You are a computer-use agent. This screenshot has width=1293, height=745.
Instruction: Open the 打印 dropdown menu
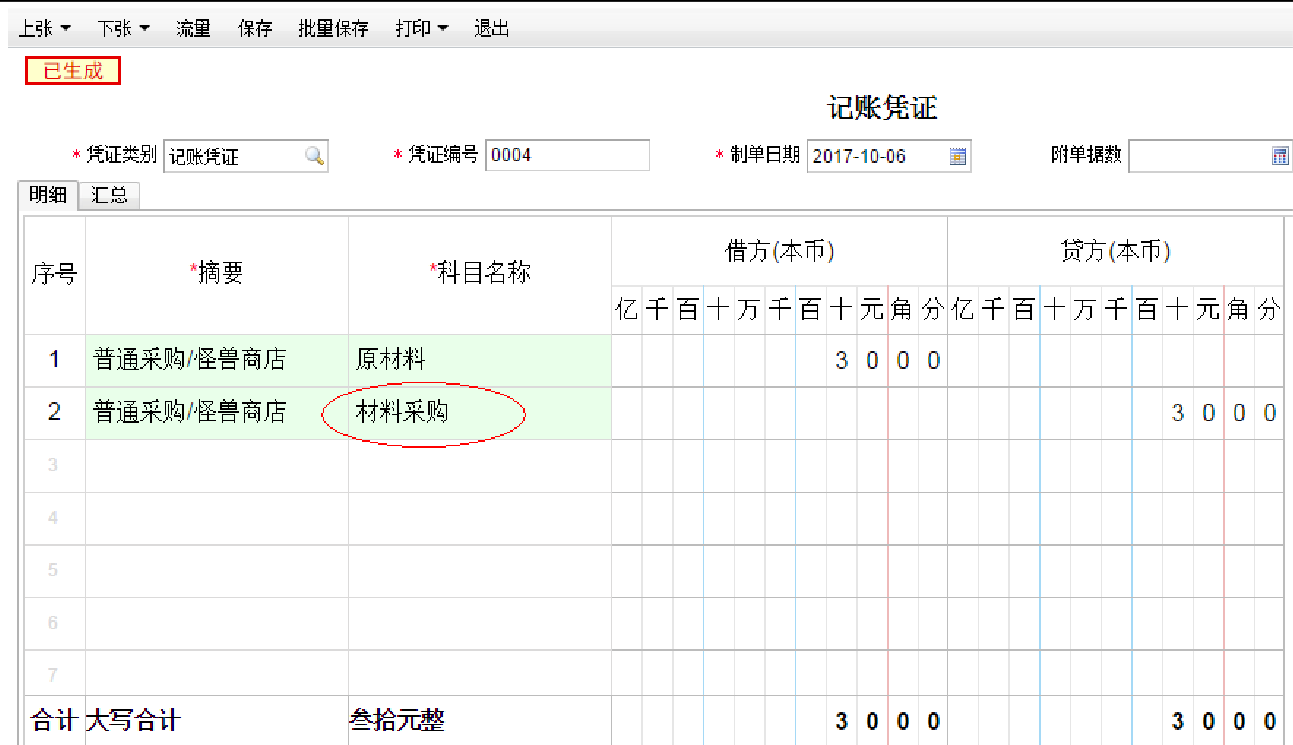421,29
